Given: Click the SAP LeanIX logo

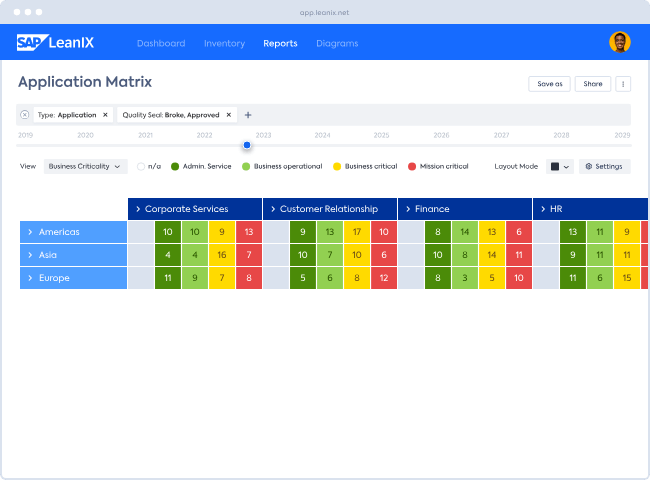Looking at the screenshot, I should click(x=57, y=43).
